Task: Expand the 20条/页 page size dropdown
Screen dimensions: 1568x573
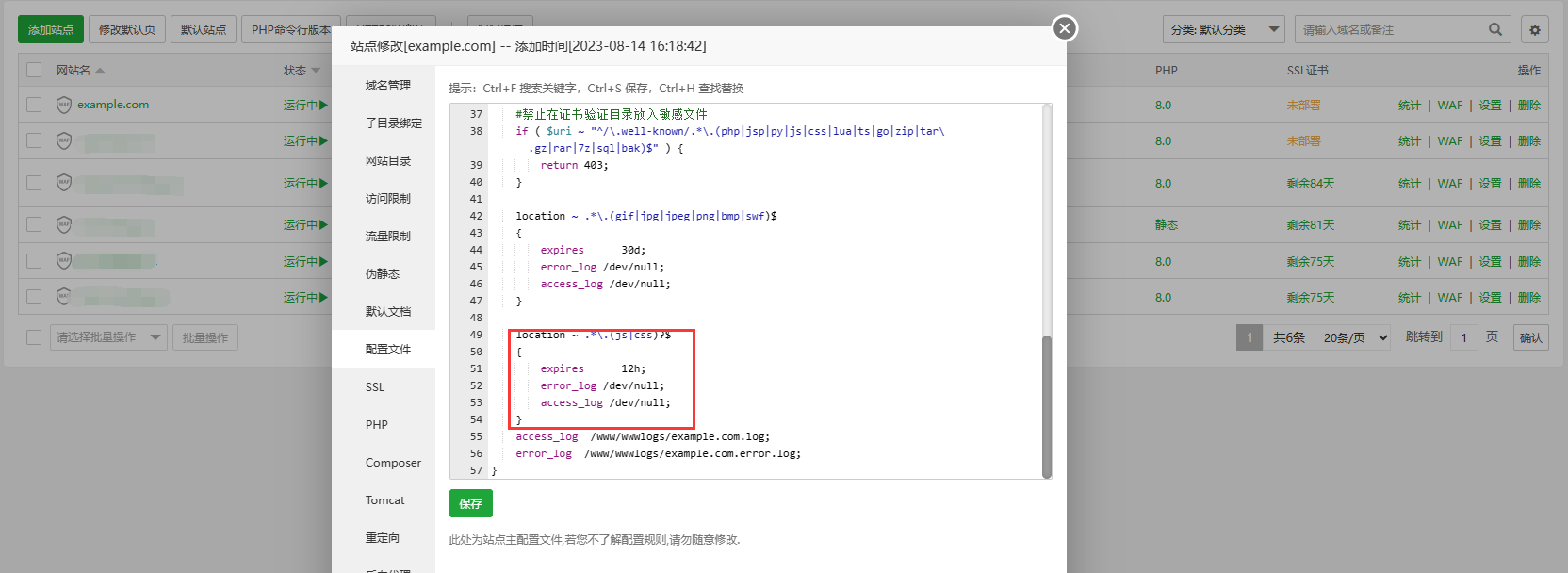Action: 1355,337
